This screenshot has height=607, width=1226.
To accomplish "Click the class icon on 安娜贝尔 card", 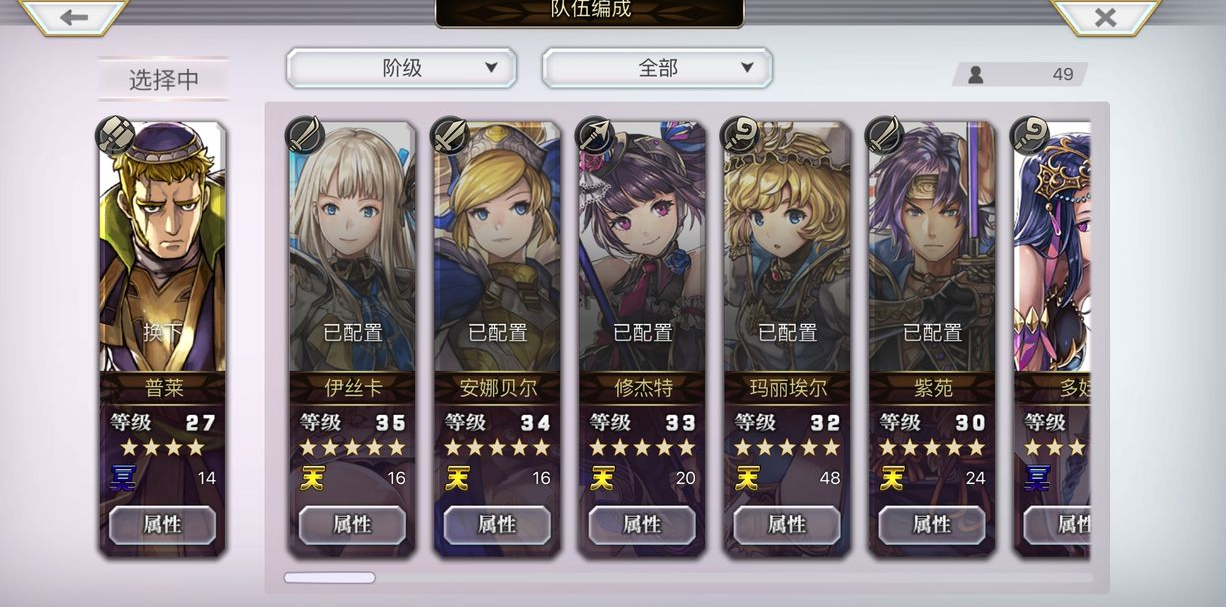I will [x=450, y=134].
